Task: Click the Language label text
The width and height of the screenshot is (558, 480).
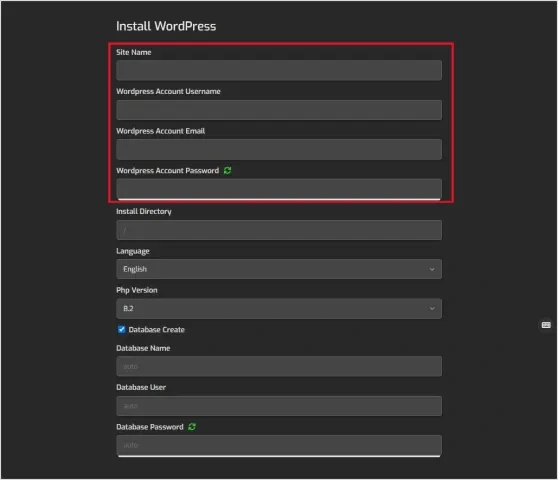Action: click(x=133, y=251)
